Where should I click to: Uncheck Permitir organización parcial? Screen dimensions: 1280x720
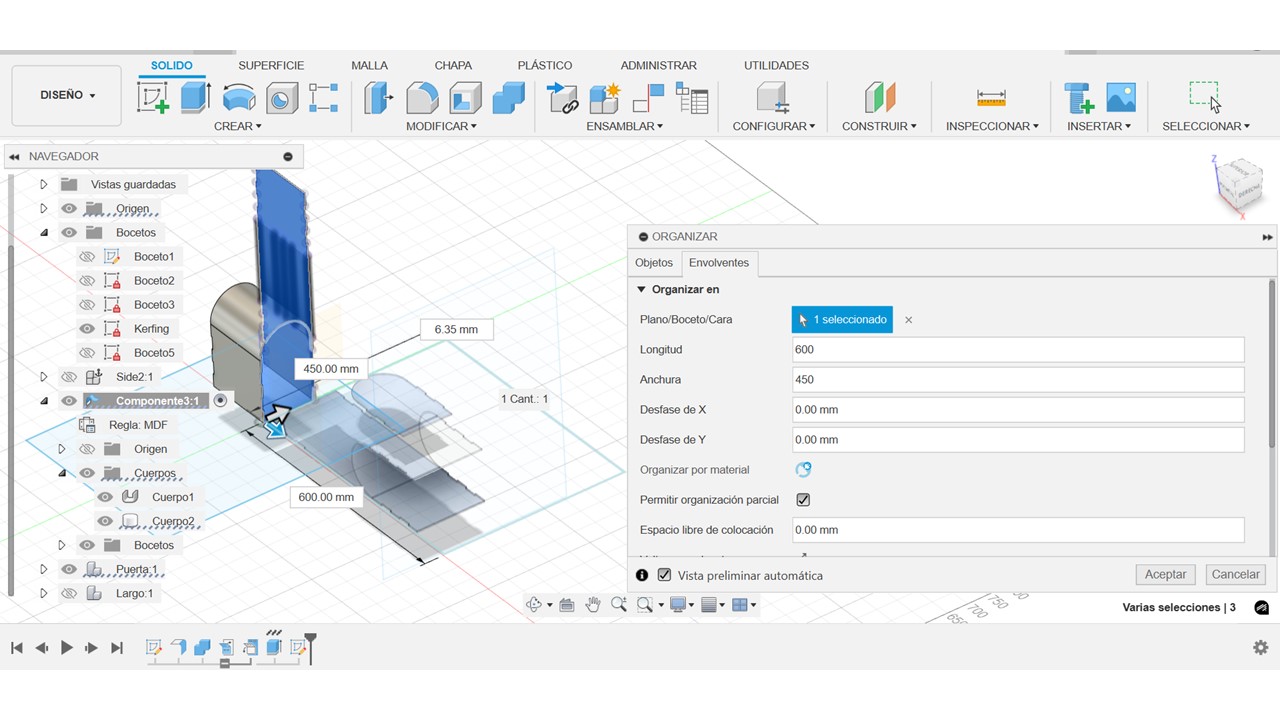click(x=803, y=500)
